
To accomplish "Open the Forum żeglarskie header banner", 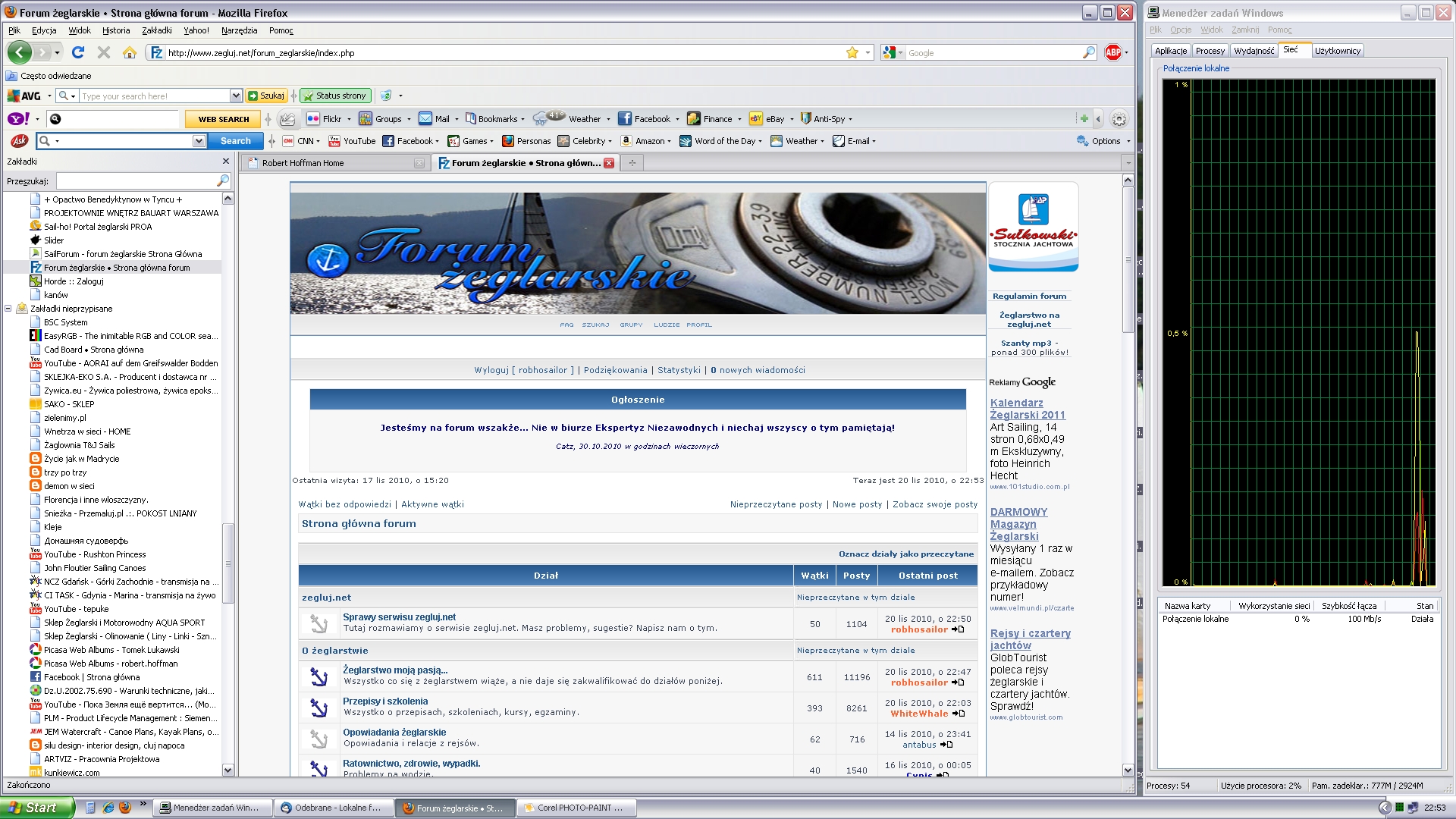I will click(638, 253).
